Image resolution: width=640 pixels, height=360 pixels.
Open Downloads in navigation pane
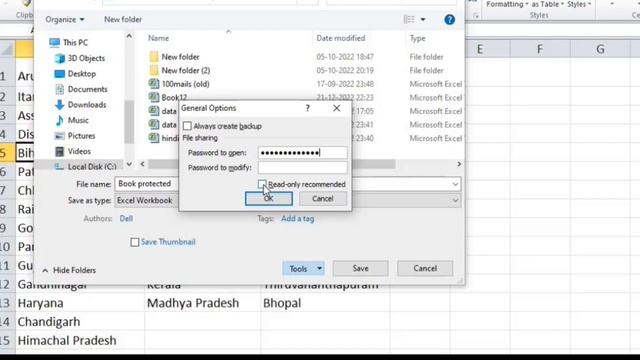pyautogui.click(x=80, y=104)
